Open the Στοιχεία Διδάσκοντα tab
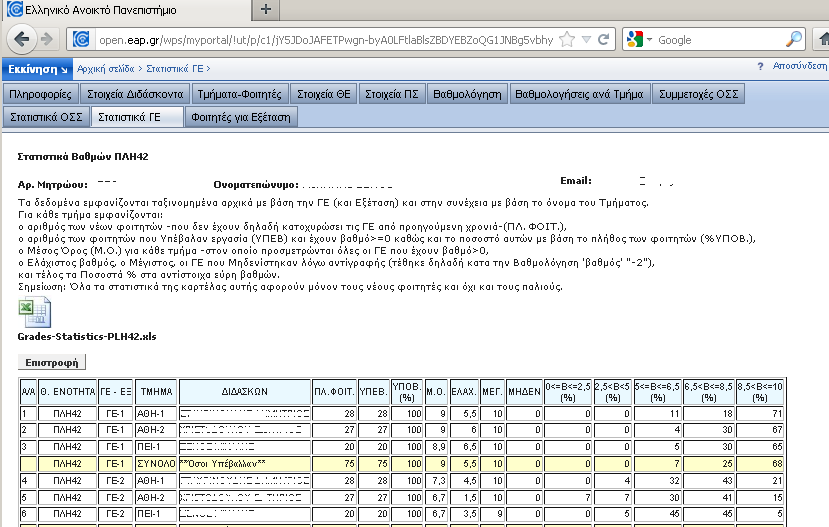The height and width of the screenshot is (527, 829). tap(135, 94)
